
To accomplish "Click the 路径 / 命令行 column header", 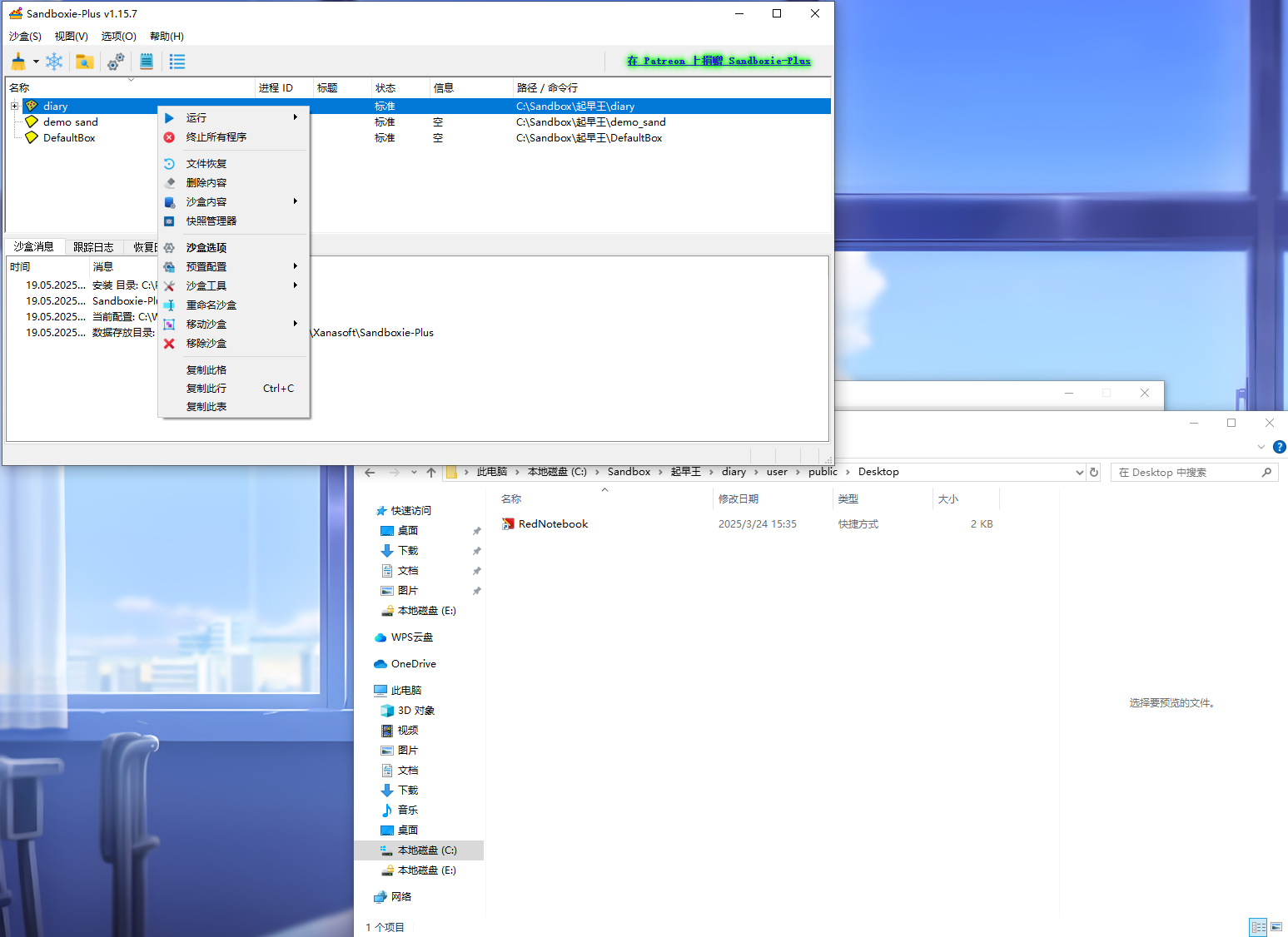I will [x=671, y=88].
